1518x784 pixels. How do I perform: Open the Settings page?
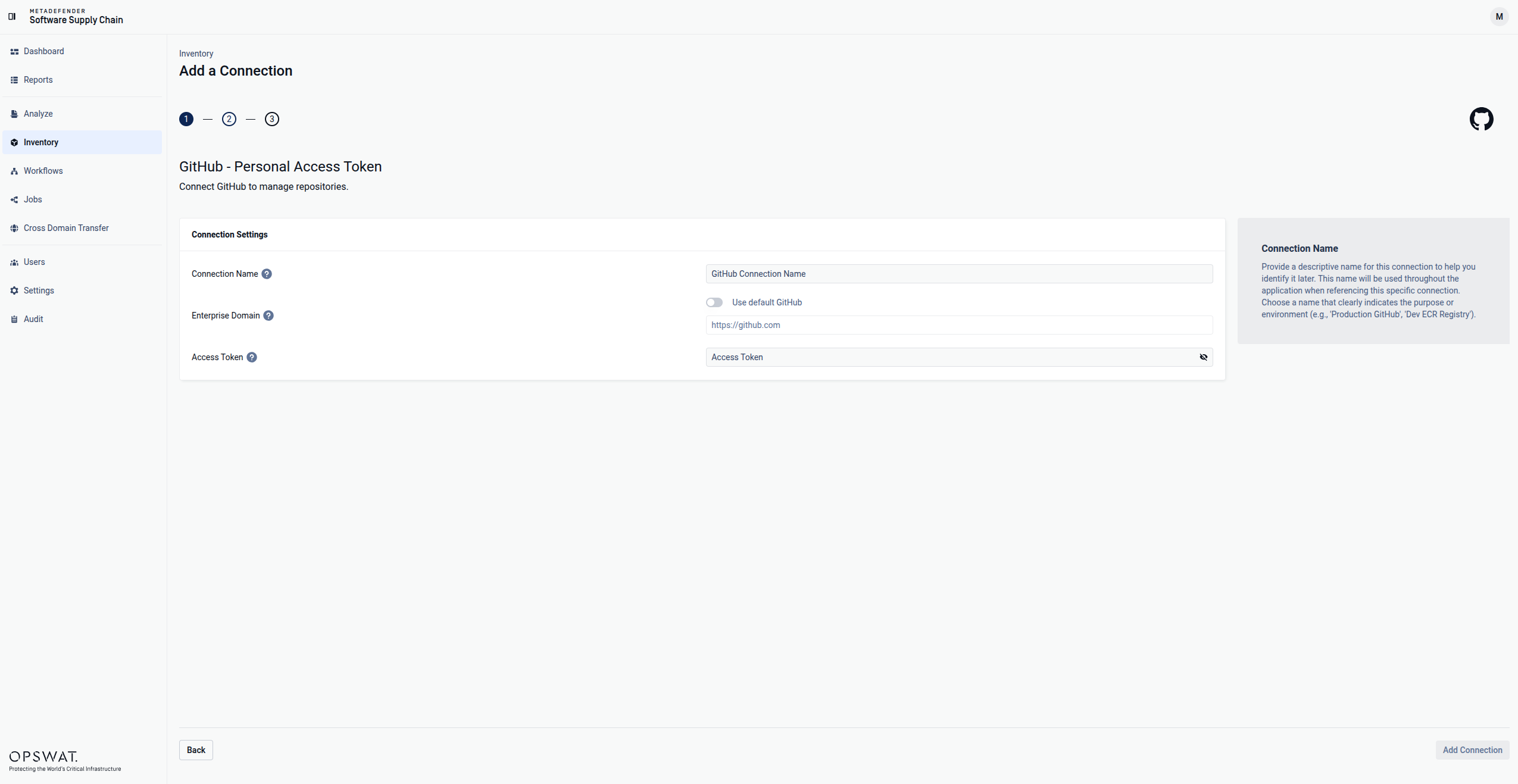click(82, 291)
